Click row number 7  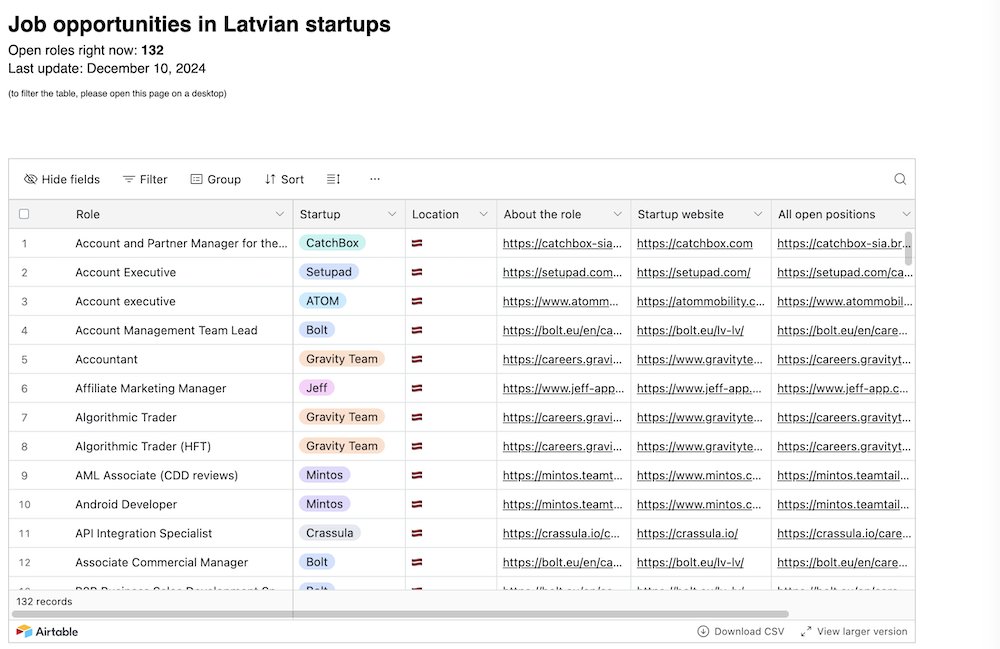coord(24,418)
